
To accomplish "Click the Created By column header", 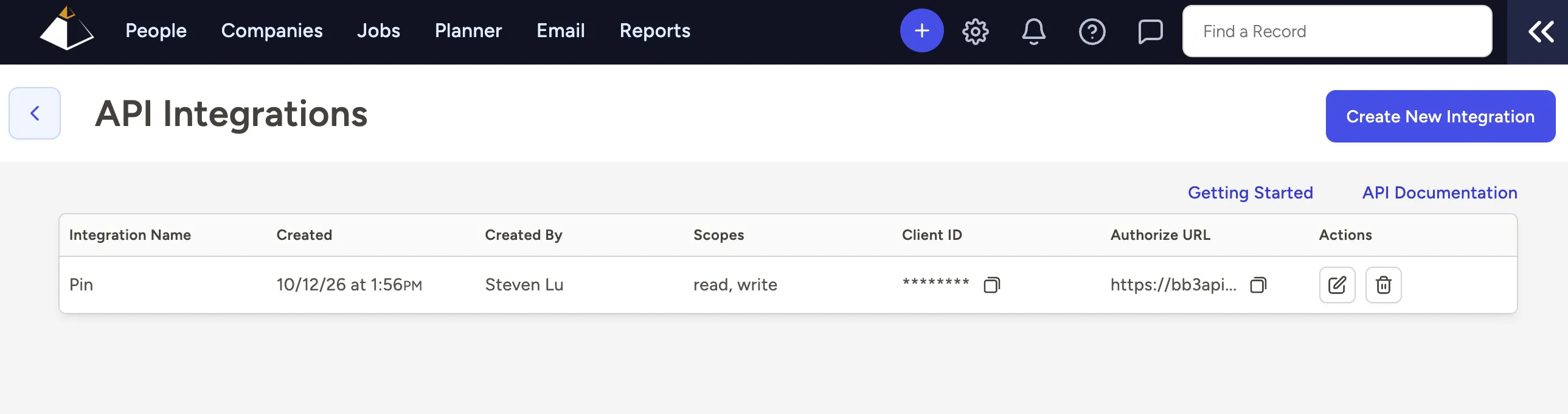I will click(x=524, y=235).
